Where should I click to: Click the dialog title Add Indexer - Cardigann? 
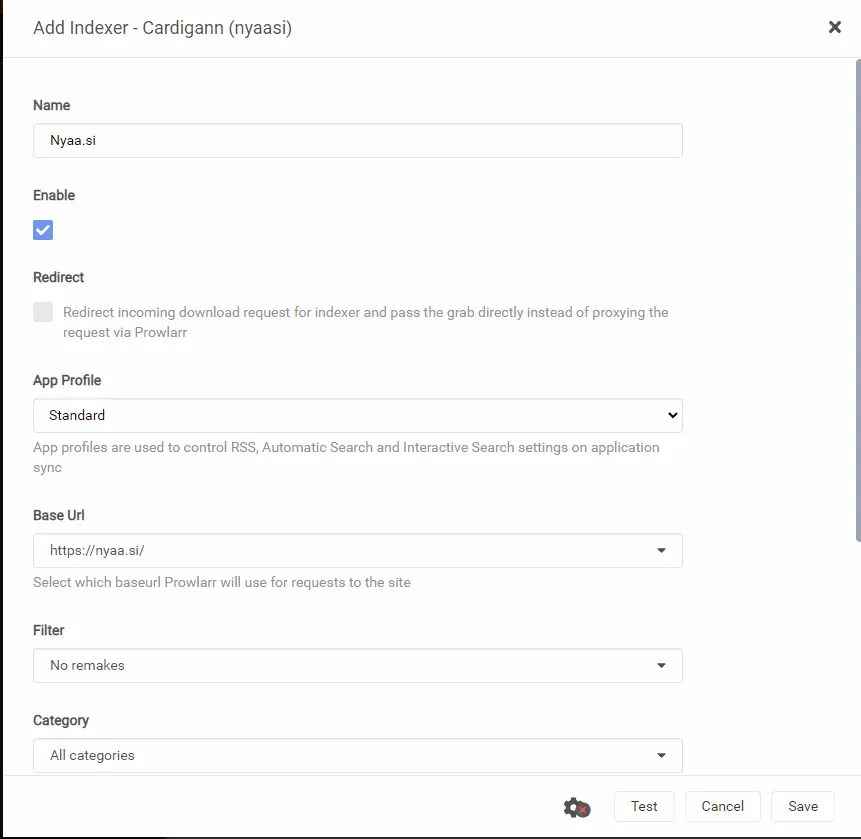tap(162, 28)
